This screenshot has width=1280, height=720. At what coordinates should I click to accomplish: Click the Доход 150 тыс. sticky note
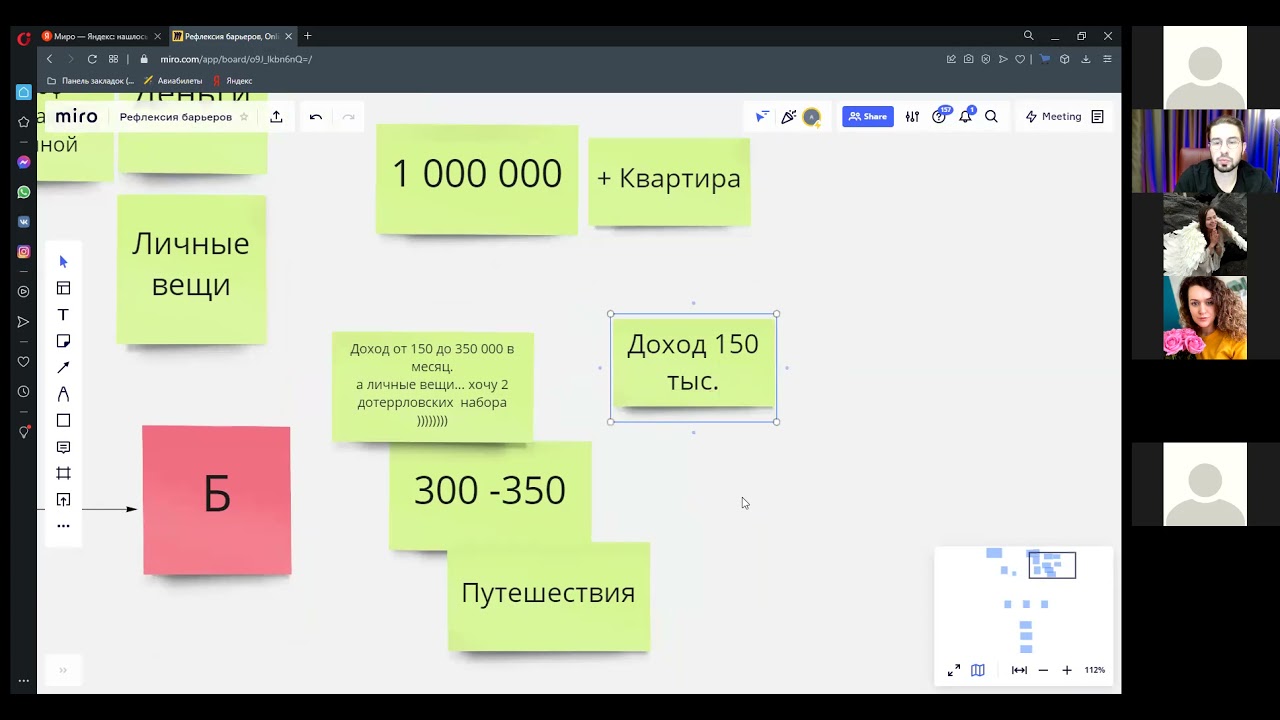[x=693, y=363]
